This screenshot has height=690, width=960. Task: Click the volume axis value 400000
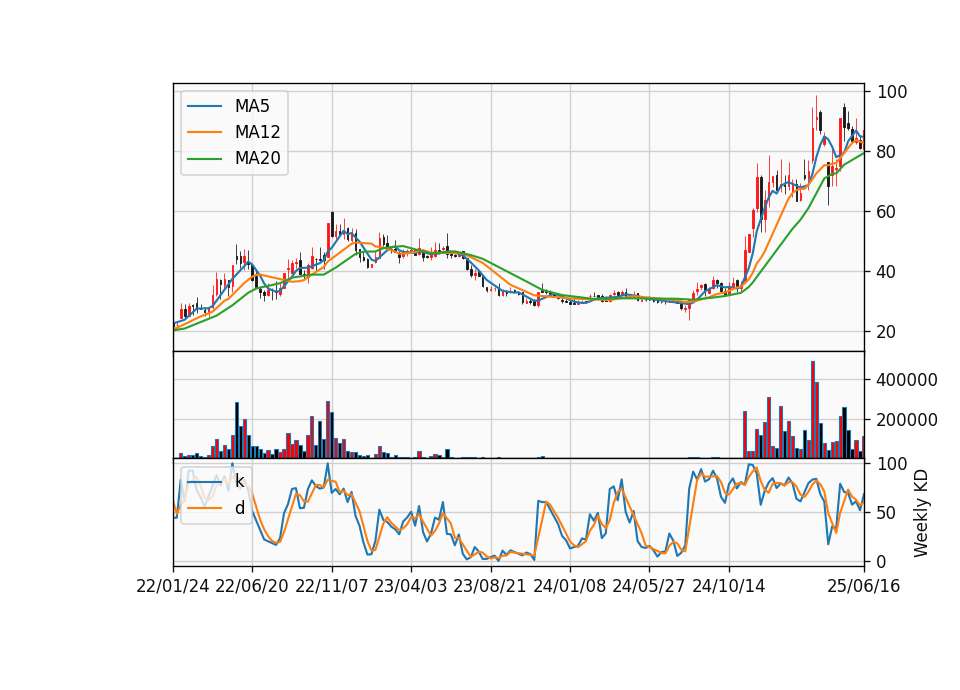[907, 380]
